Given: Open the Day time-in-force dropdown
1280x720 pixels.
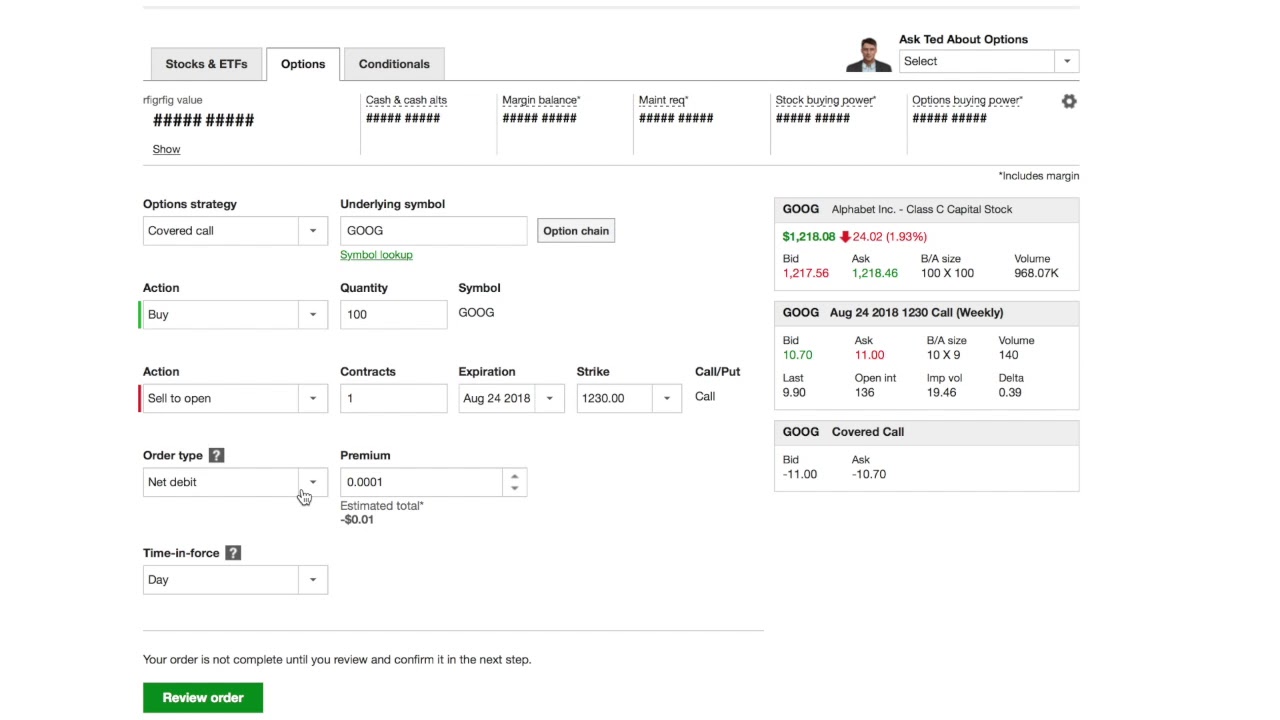Looking at the screenshot, I should click(x=312, y=580).
